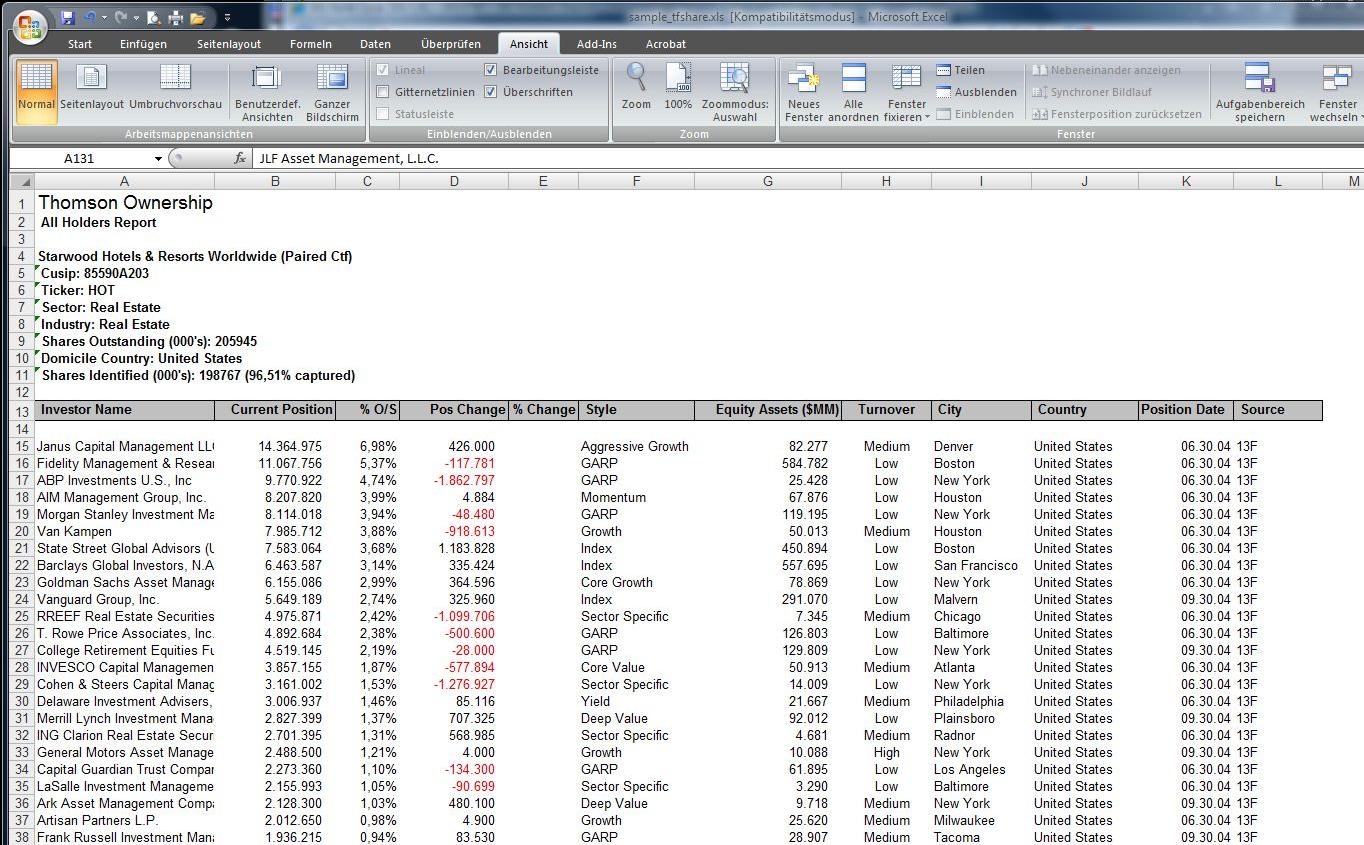Click the Nebeneinander anzeigen button
Viewport: 1364px width, 845px height.
(1106, 70)
